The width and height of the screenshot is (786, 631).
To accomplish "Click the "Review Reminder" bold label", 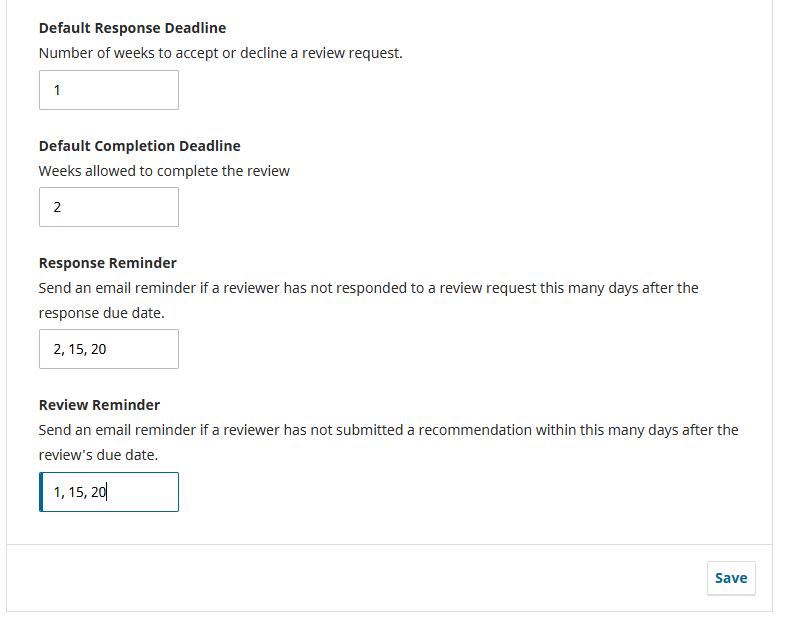I will [x=99, y=405].
